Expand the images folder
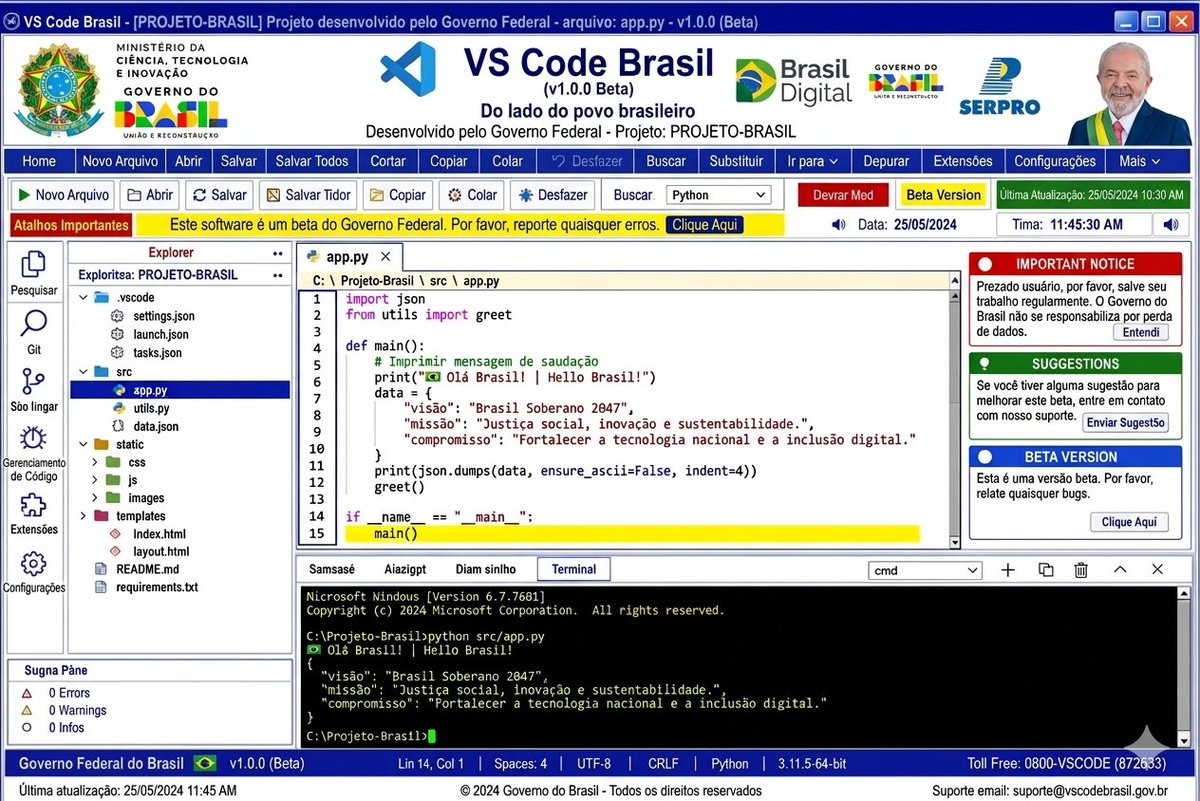 tap(94, 498)
